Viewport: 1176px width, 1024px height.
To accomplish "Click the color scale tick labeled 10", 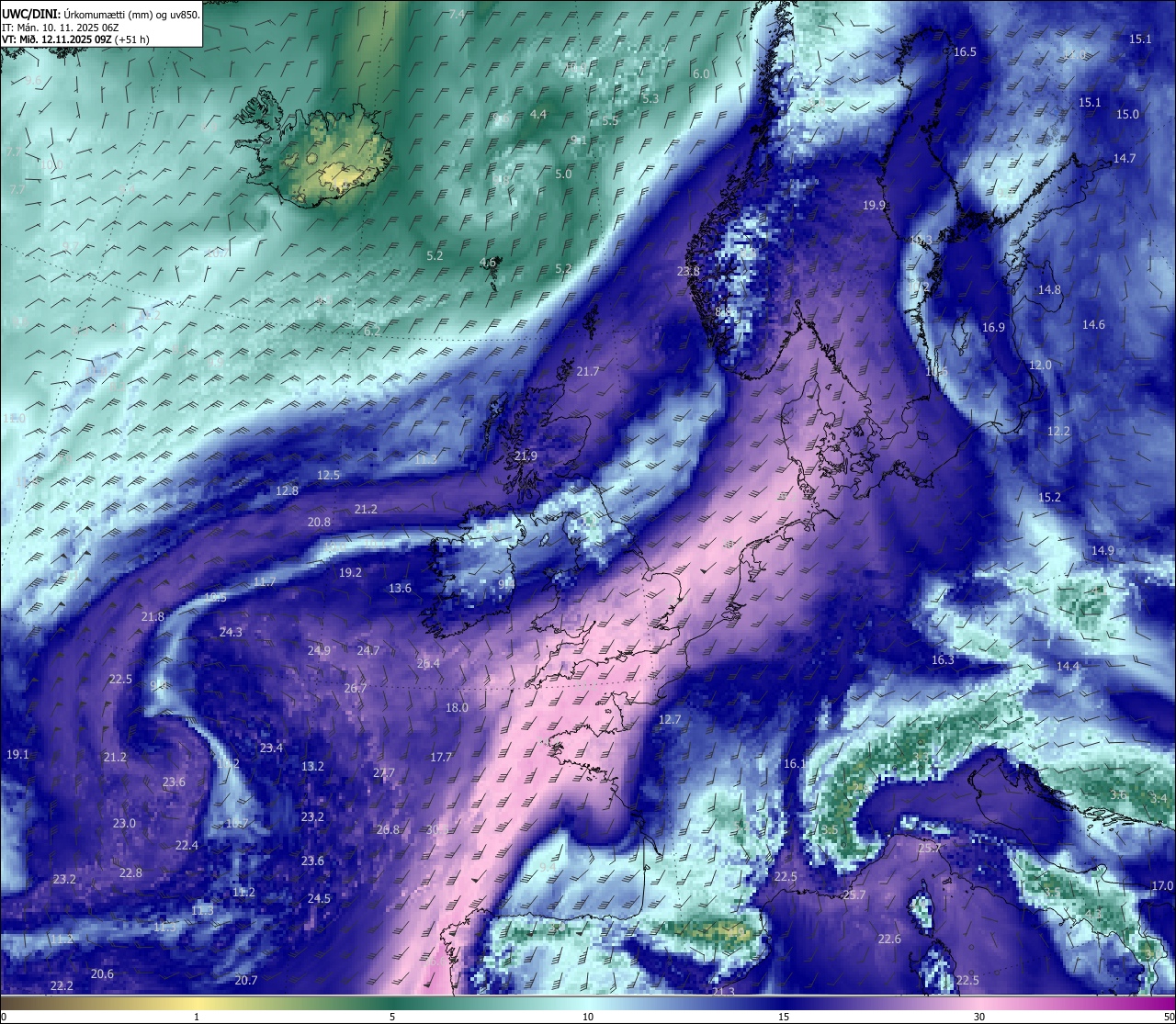I will pyautogui.click(x=588, y=1017).
